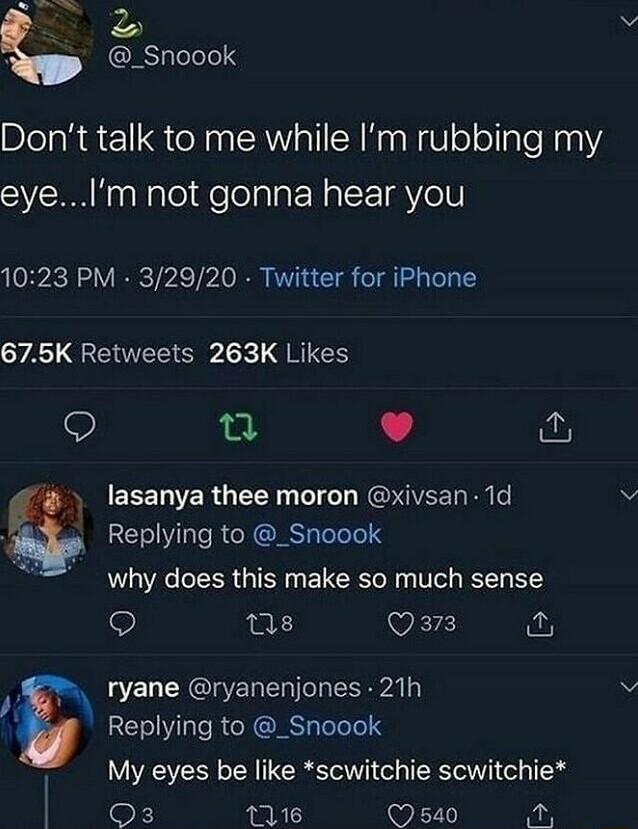Screen dimensions: 638x829
Task: Unlike the tweet via the red heart icon
Action: (397, 427)
